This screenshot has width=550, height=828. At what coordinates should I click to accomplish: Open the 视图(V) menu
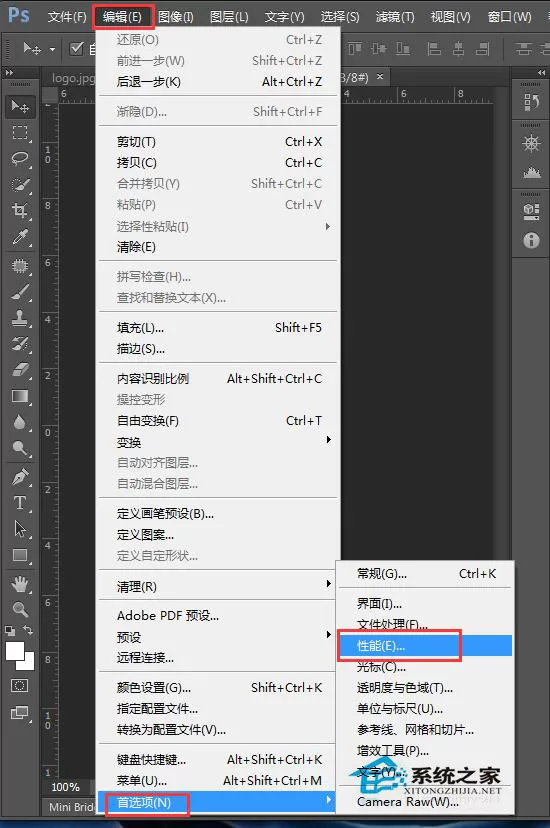click(x=450, y=17)
